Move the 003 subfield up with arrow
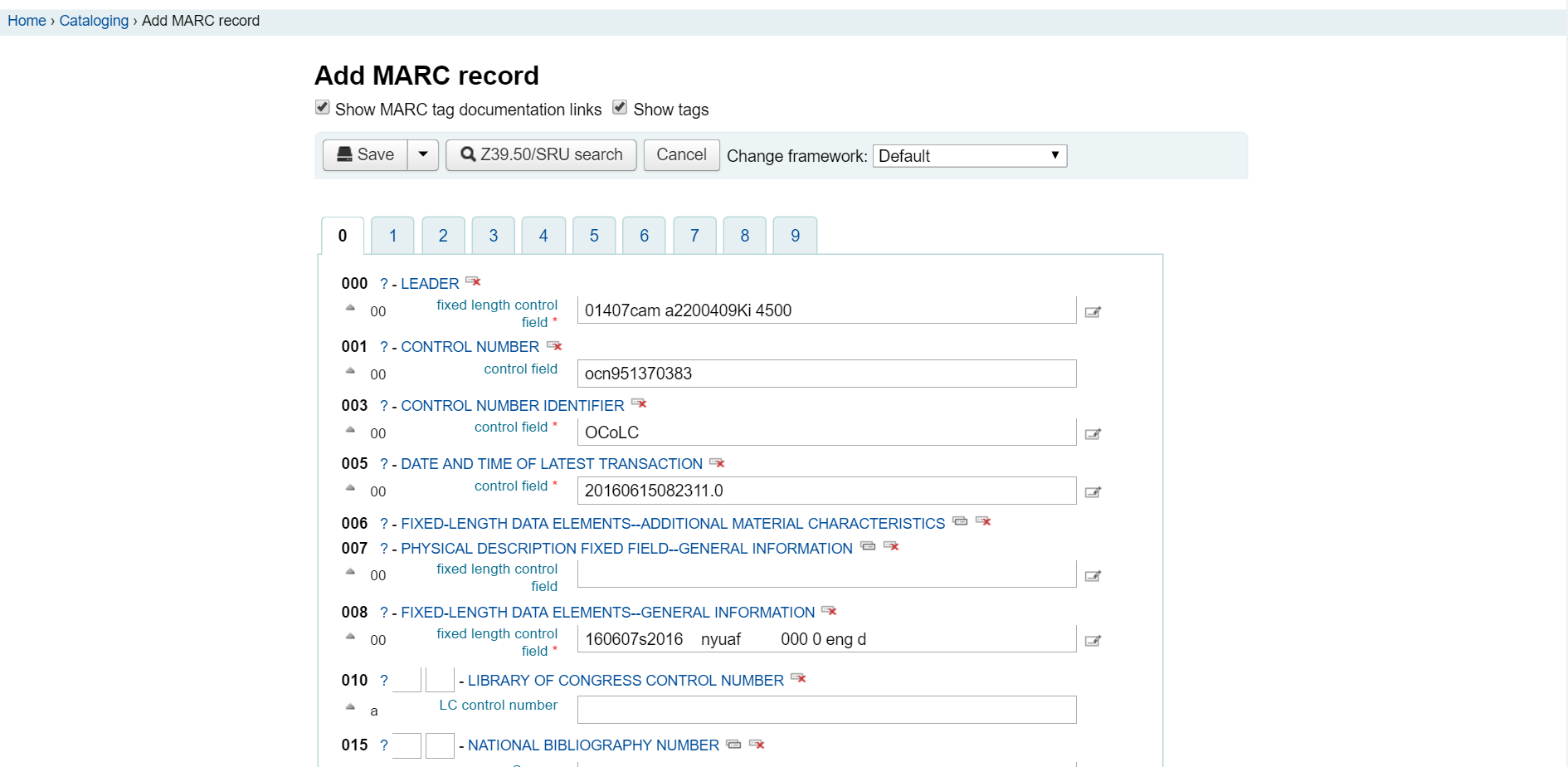Image resolution: width=1568 pixels, height=767 pixels. (x=350, y=430)
